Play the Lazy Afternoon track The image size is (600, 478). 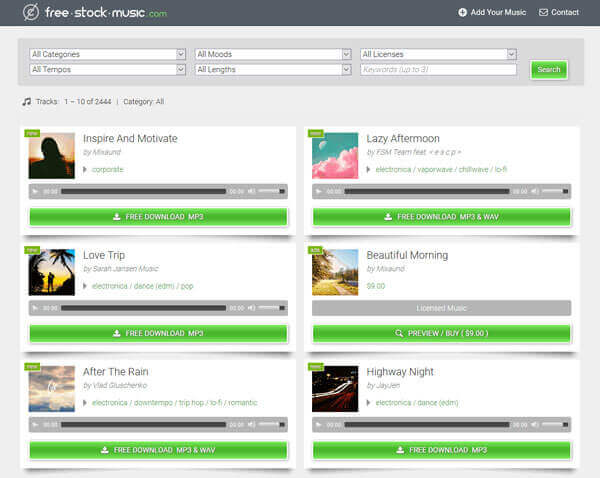point(319,191)
